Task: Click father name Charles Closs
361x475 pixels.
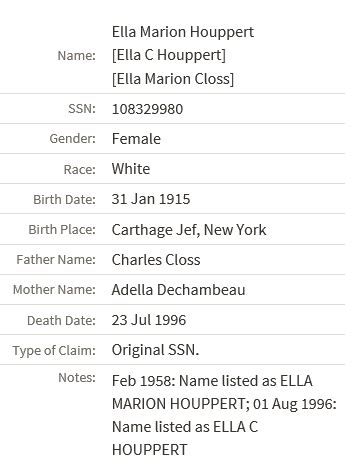Action: (156, 260)
